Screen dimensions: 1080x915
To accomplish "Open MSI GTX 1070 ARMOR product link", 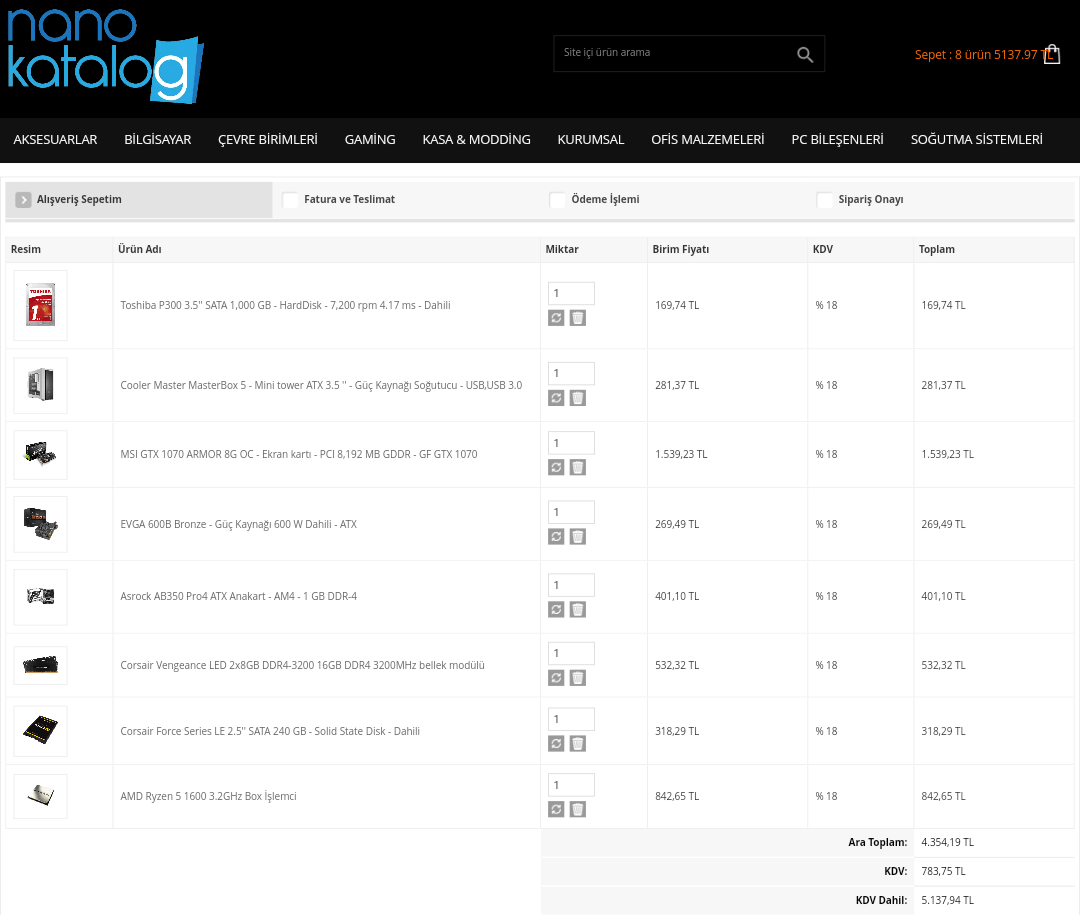I will (299, 454).
